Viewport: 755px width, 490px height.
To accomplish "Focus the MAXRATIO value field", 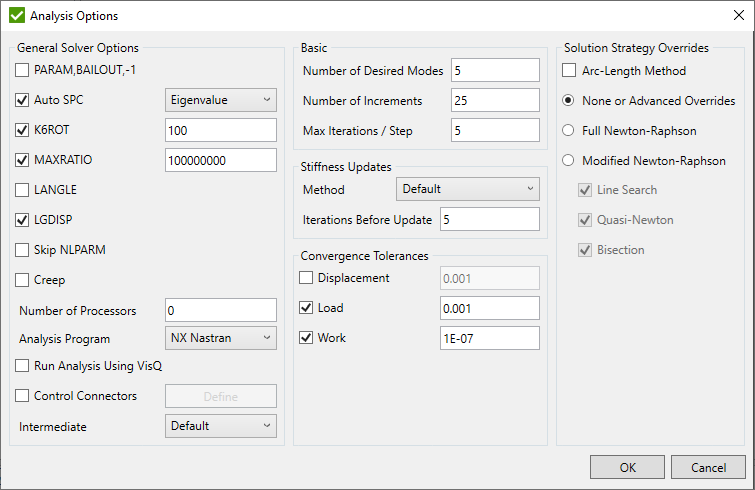I will 220,160.
